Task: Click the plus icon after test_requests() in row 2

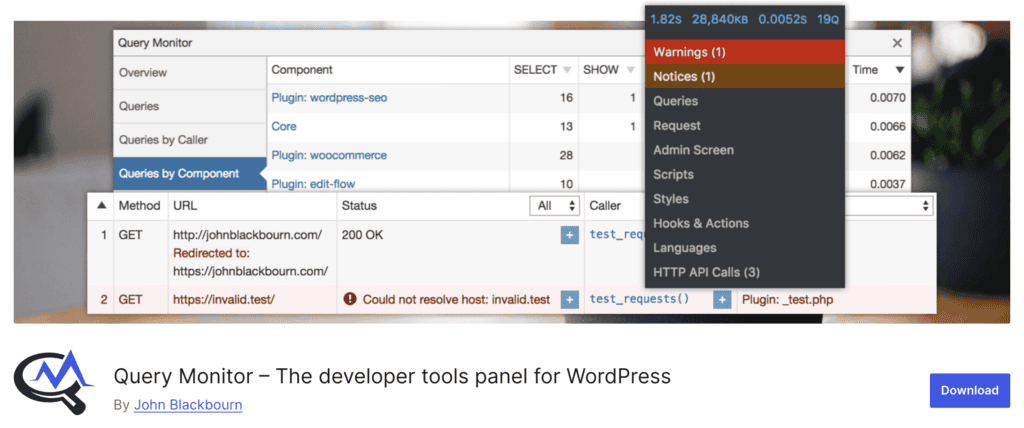Action: (722, 300)
